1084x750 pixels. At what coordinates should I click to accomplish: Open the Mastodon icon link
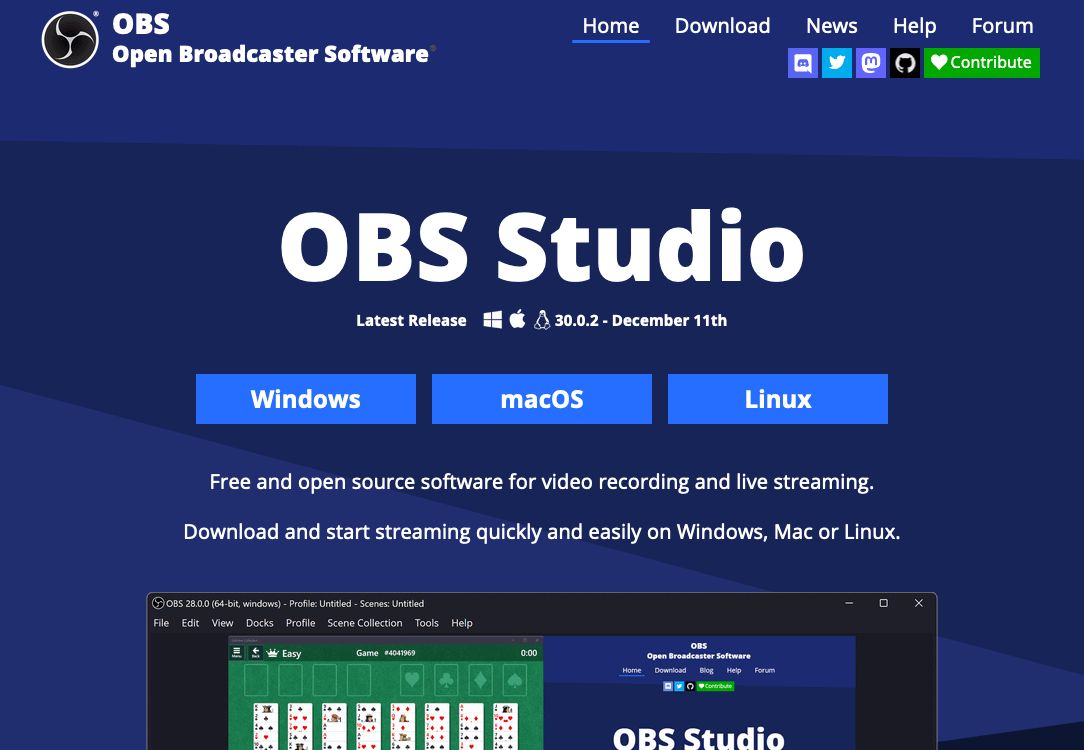(x=871, y=63)
